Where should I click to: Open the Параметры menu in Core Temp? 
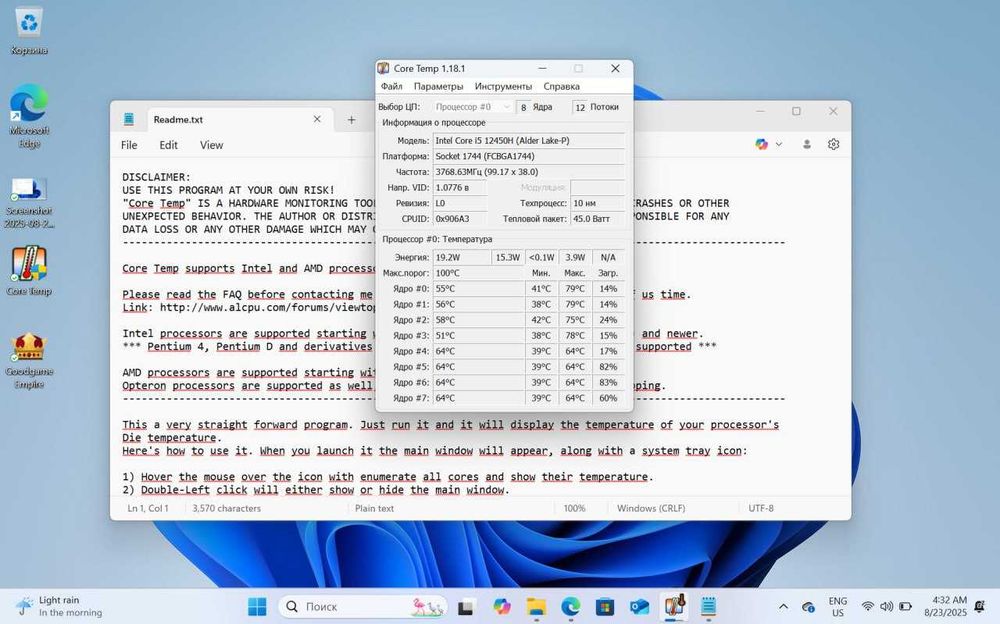click(x=438, y=86)
